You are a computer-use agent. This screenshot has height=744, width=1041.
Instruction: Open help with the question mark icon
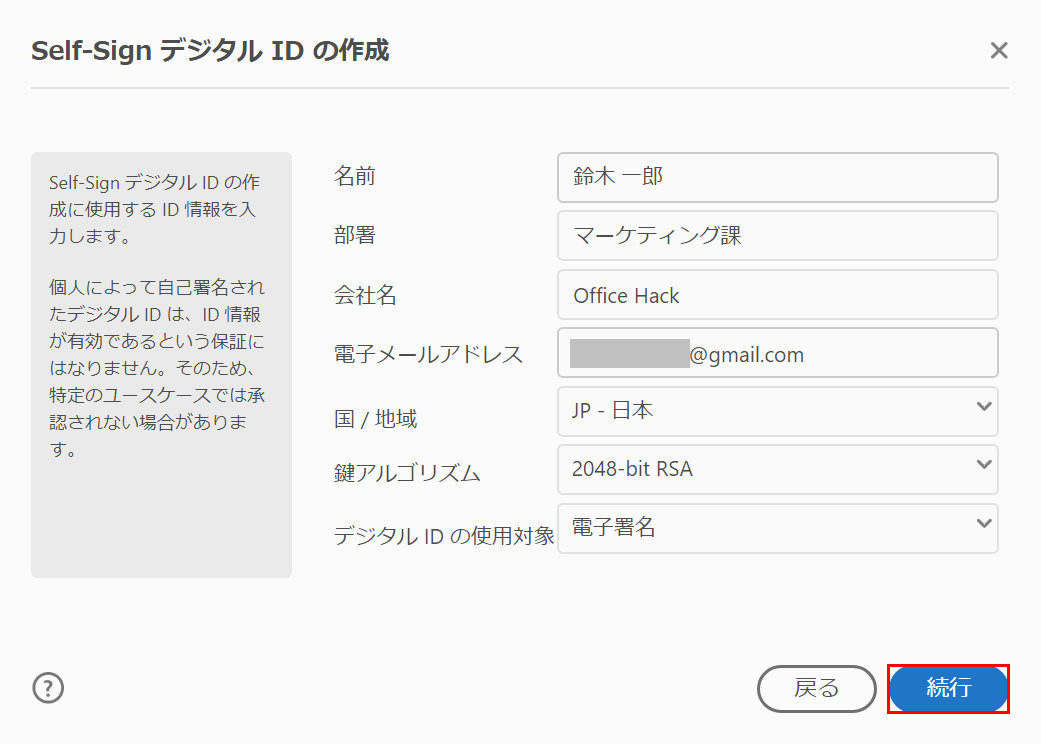48,688
